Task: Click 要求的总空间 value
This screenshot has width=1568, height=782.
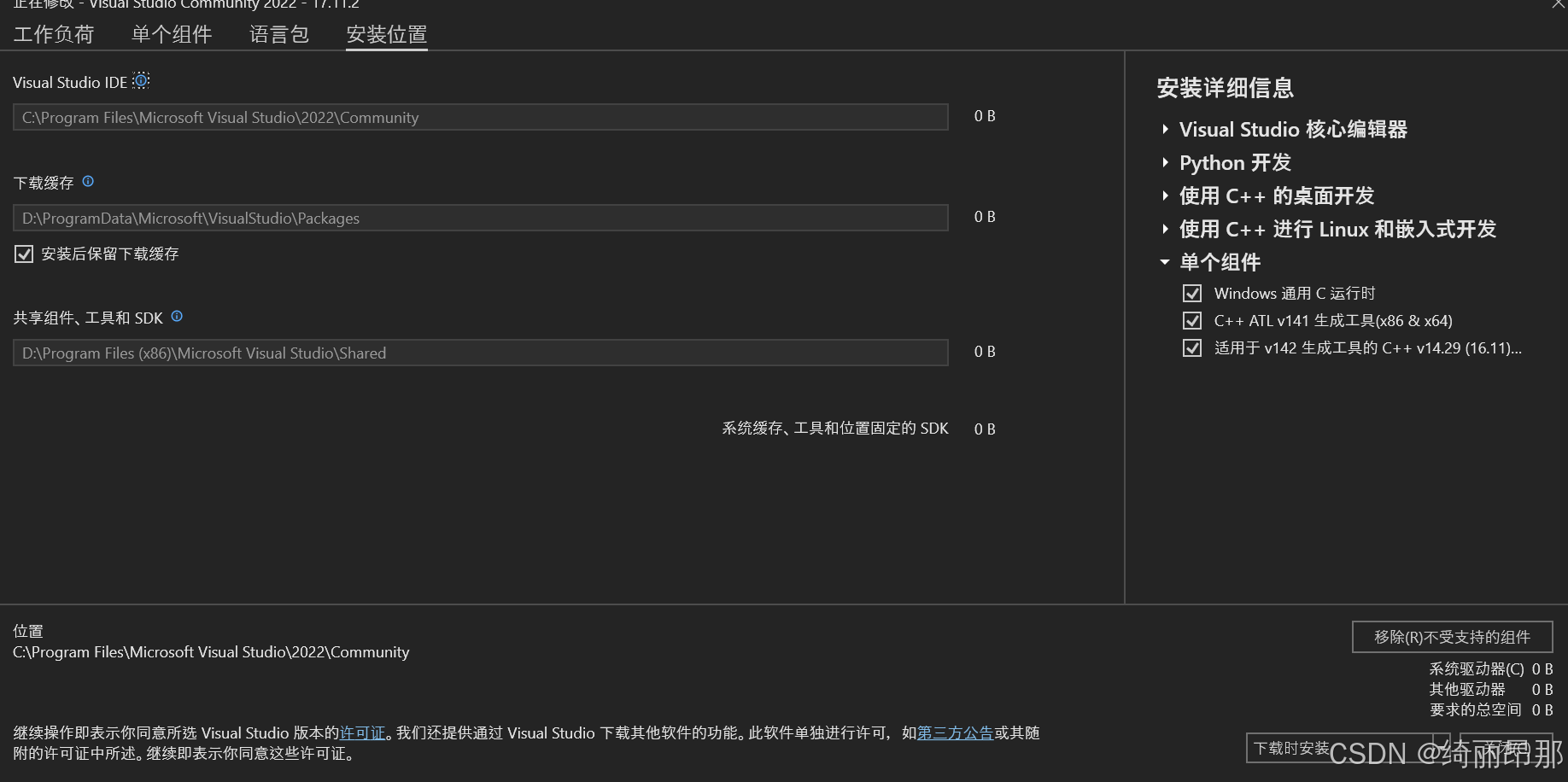Action: tap(1542, 709)
